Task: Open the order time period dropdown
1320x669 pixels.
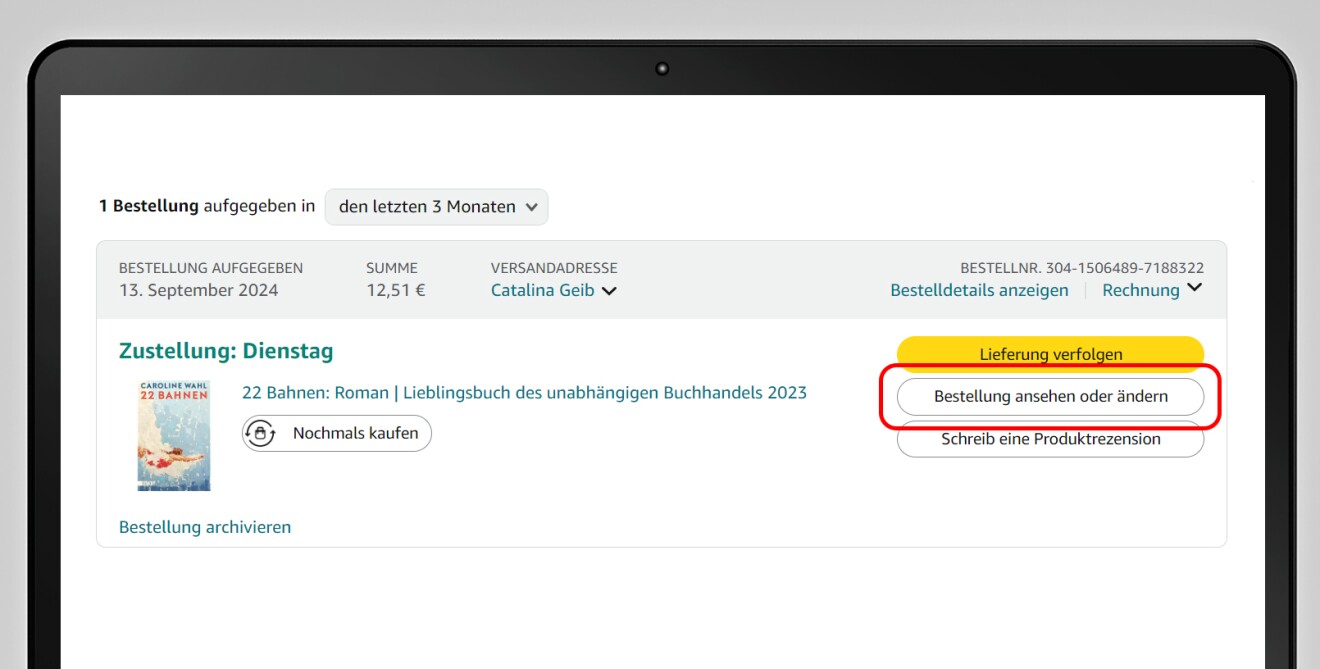Action: (436, 207)
